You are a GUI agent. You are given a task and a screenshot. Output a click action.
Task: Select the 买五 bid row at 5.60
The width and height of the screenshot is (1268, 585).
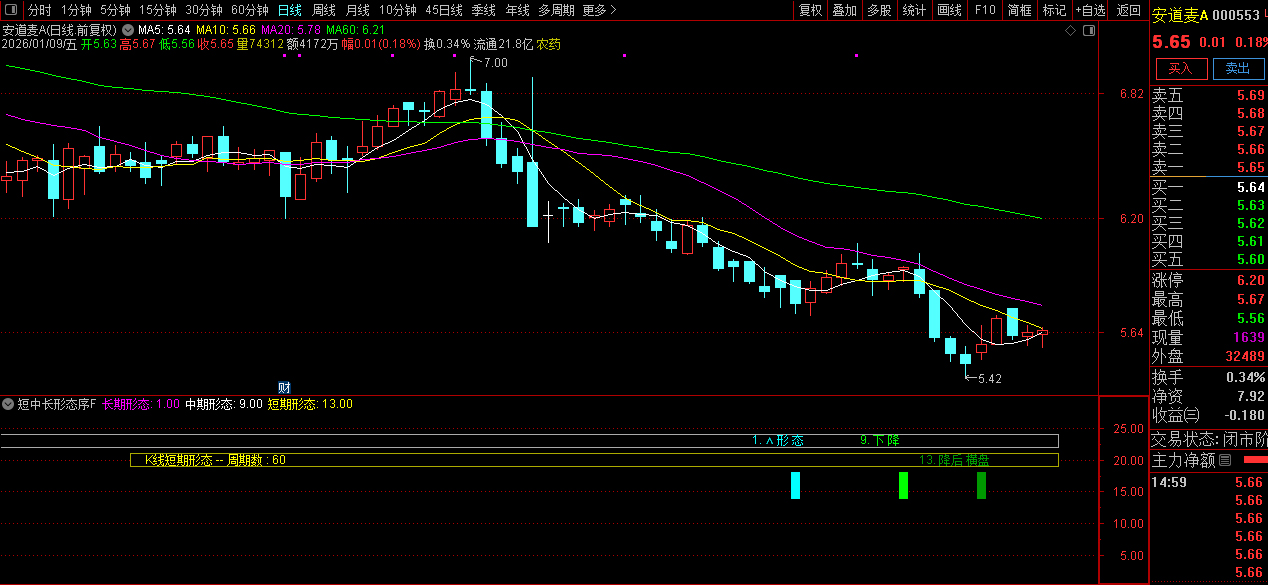coord(1209,259)
